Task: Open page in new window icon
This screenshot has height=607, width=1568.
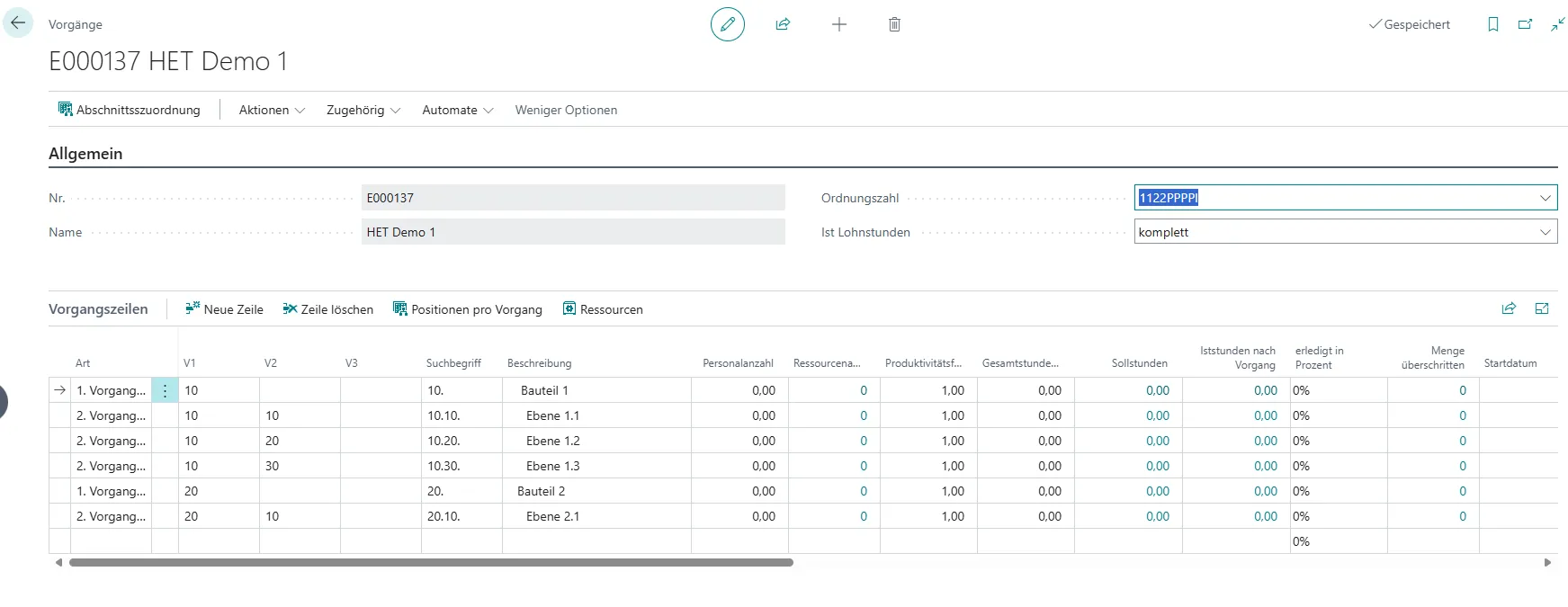Action: click(1525, 24)
